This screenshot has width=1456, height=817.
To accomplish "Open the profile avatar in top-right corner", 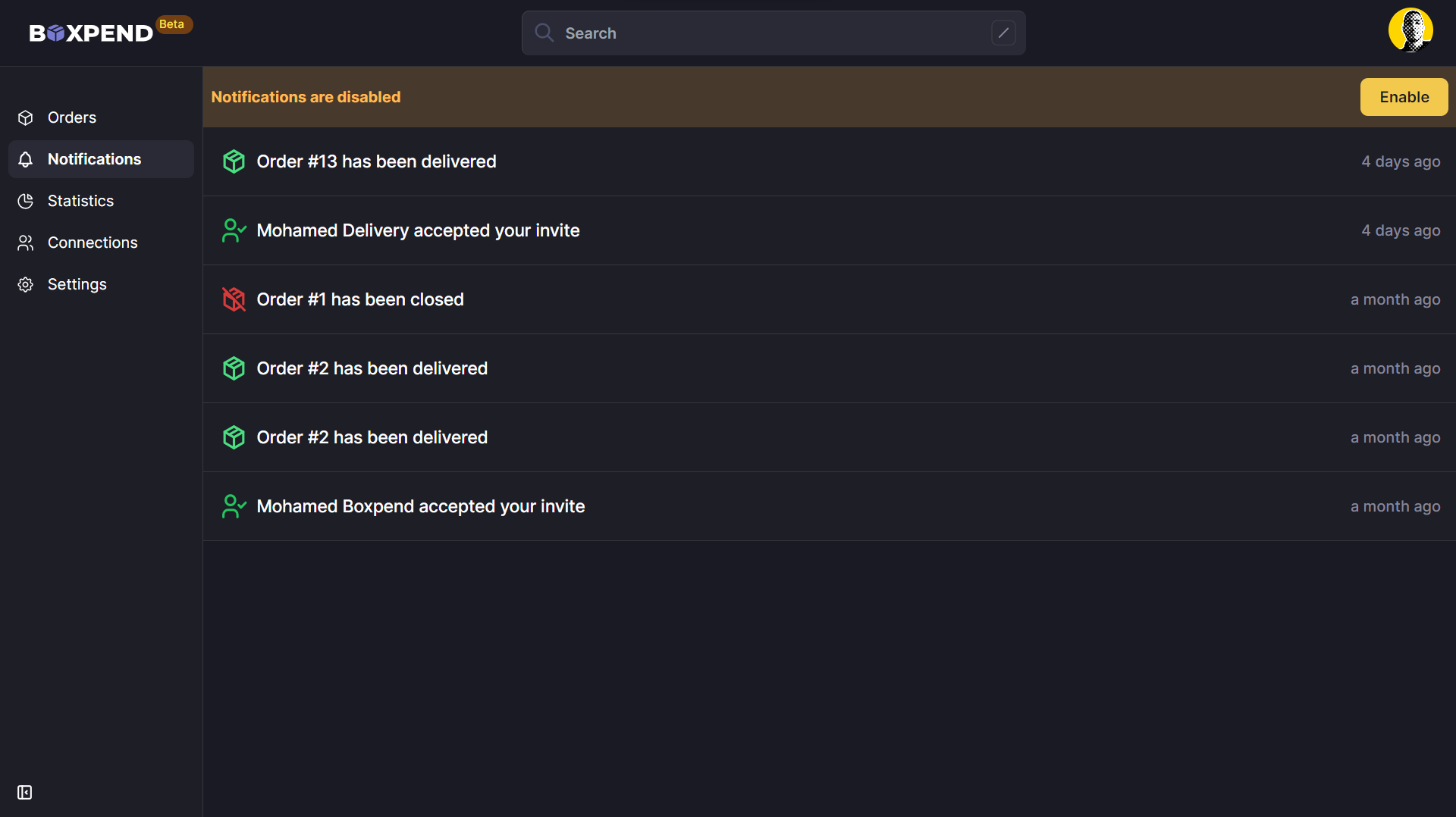I will tap(1410, 30).
